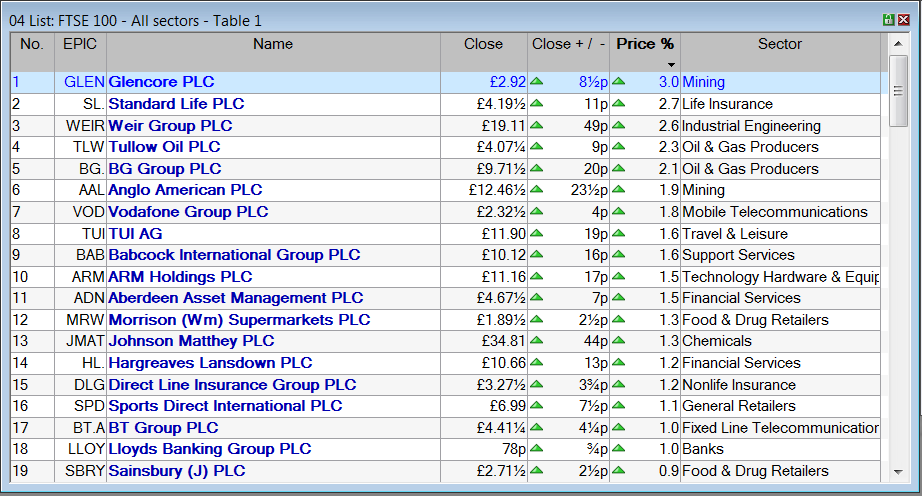Sort by the Sector column header
Viewport: 922px width, 496px height.
click(780, 52)
